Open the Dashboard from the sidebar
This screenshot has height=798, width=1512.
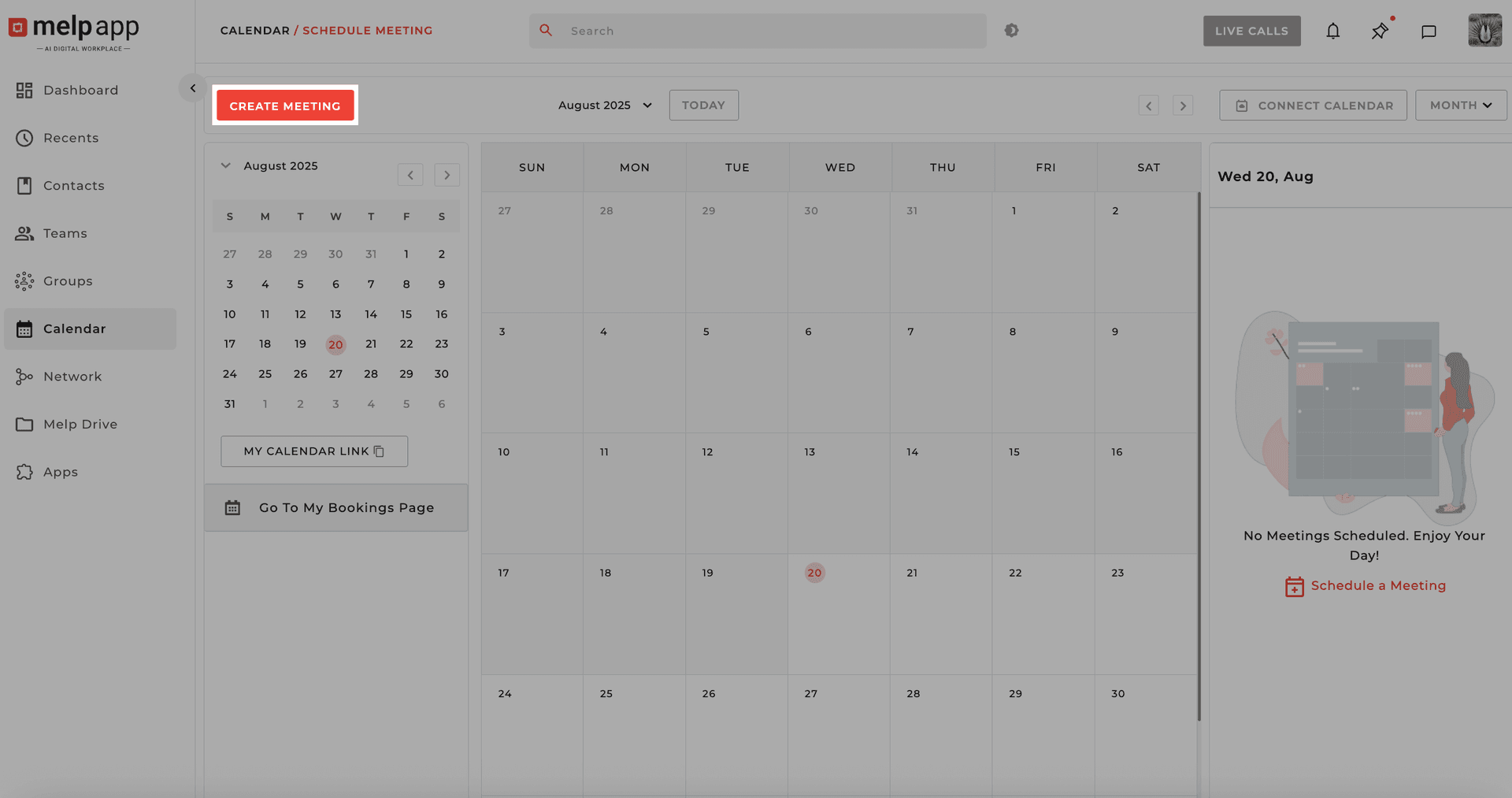(x=24, y=90)
